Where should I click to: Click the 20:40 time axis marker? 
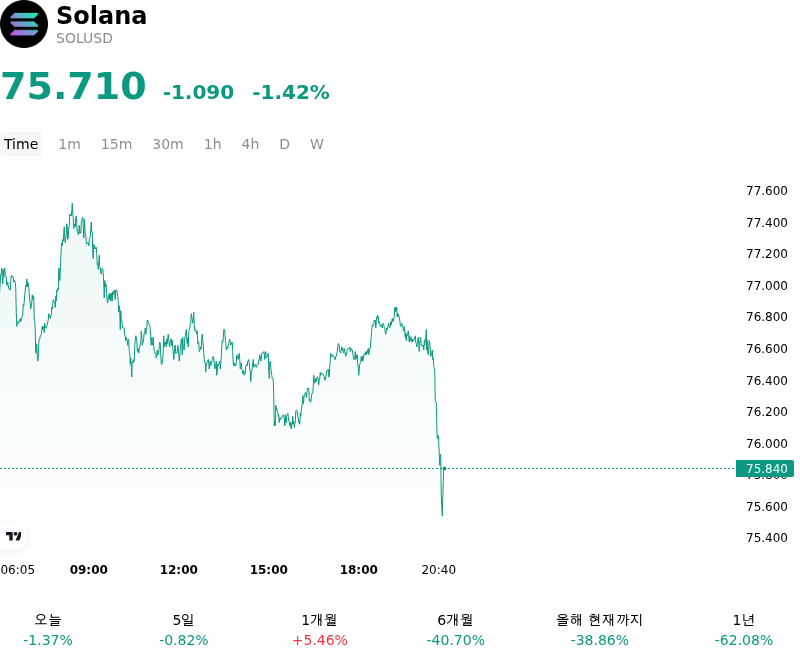(439, 570)
